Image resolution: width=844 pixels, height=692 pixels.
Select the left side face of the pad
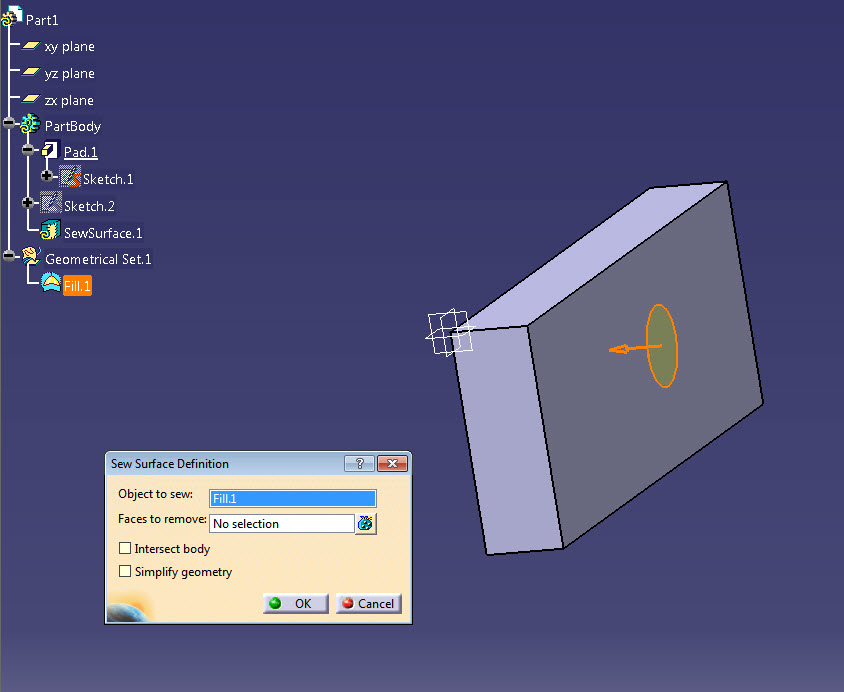[506, 441]
